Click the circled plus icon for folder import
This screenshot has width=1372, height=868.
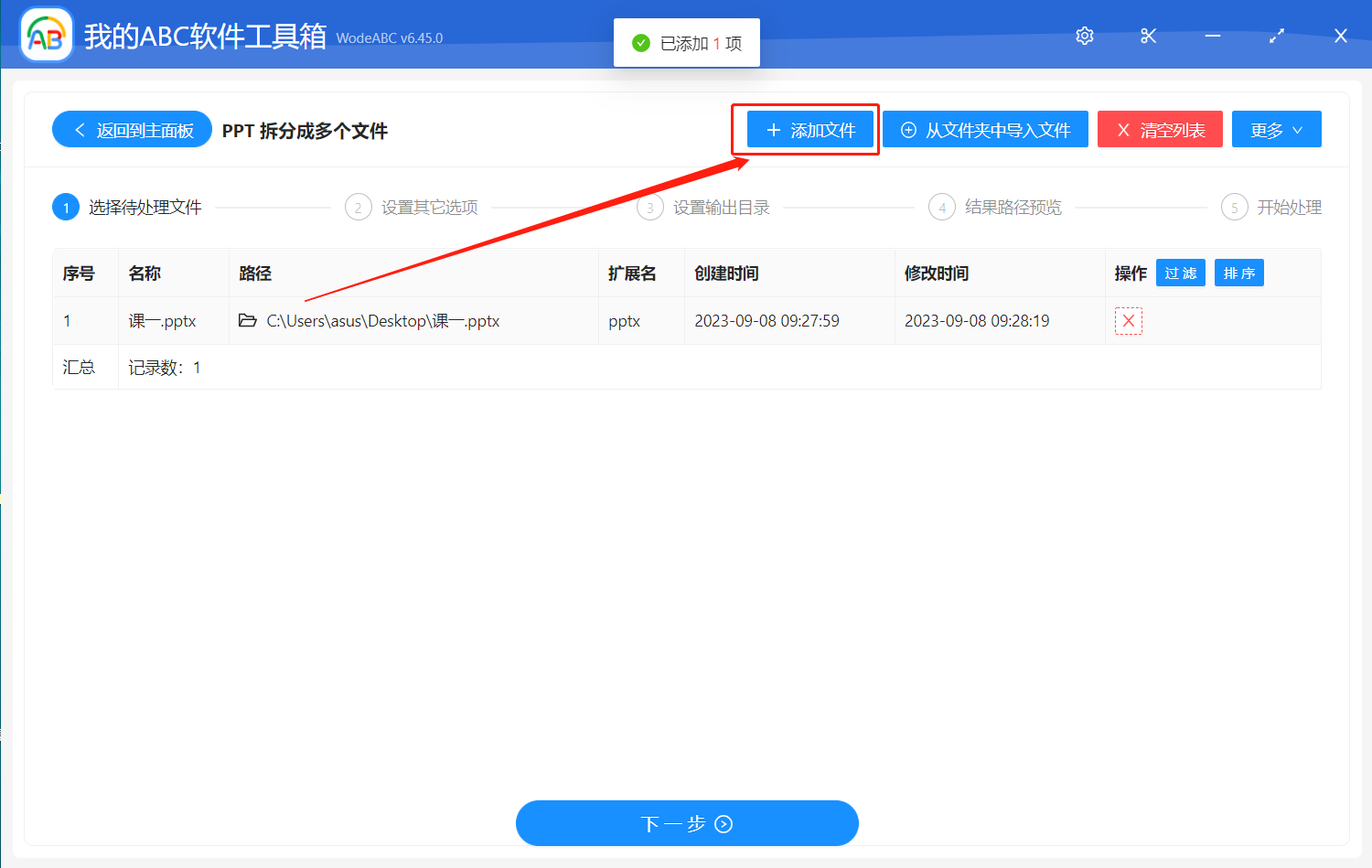tap(908, 129)
